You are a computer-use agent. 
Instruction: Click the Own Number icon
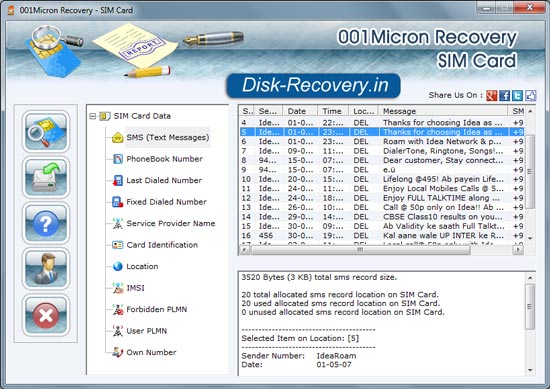[x=118, y=352]
